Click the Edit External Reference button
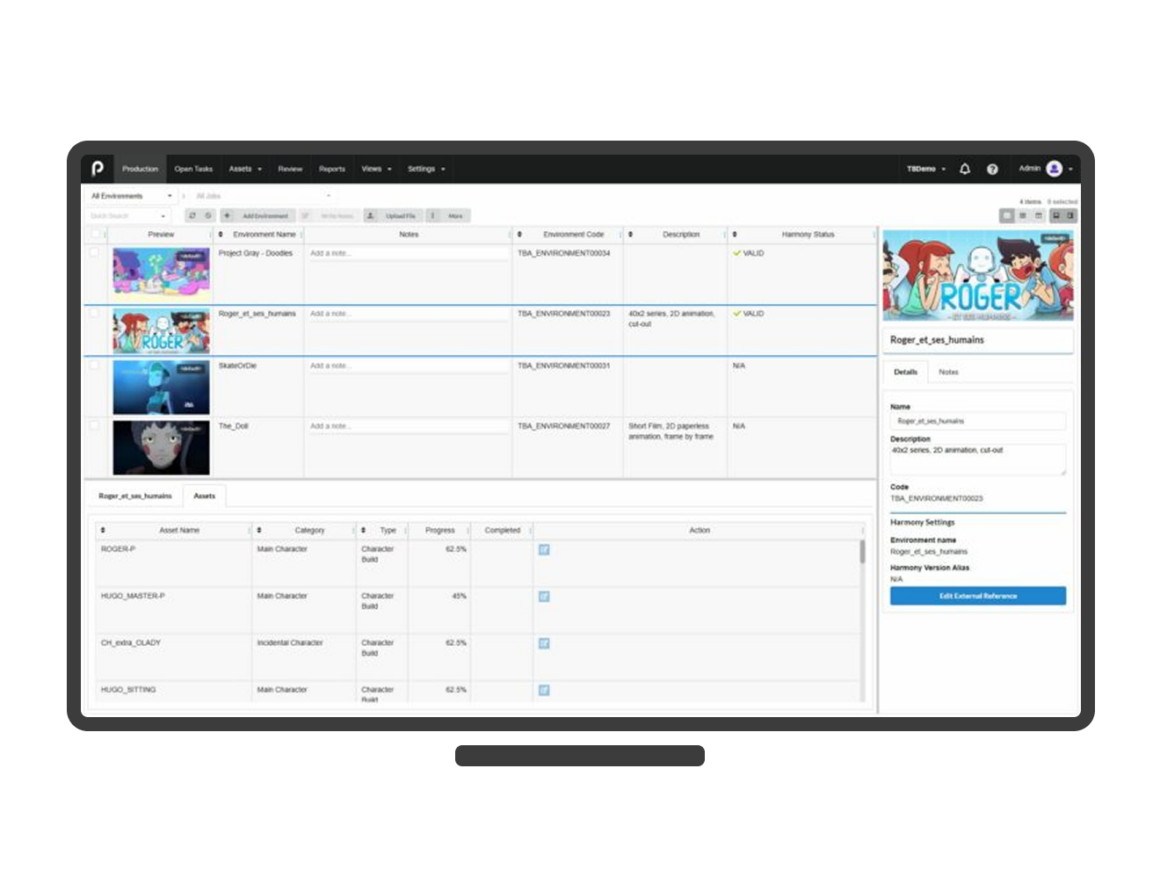This screenshot has width=1160, height=870. click(x=977, y=595)
